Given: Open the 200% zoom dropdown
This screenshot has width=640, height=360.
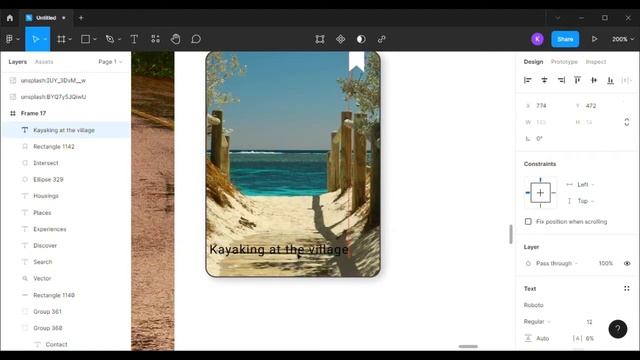Looking at the screenshot, I should [x=623, y=39].
